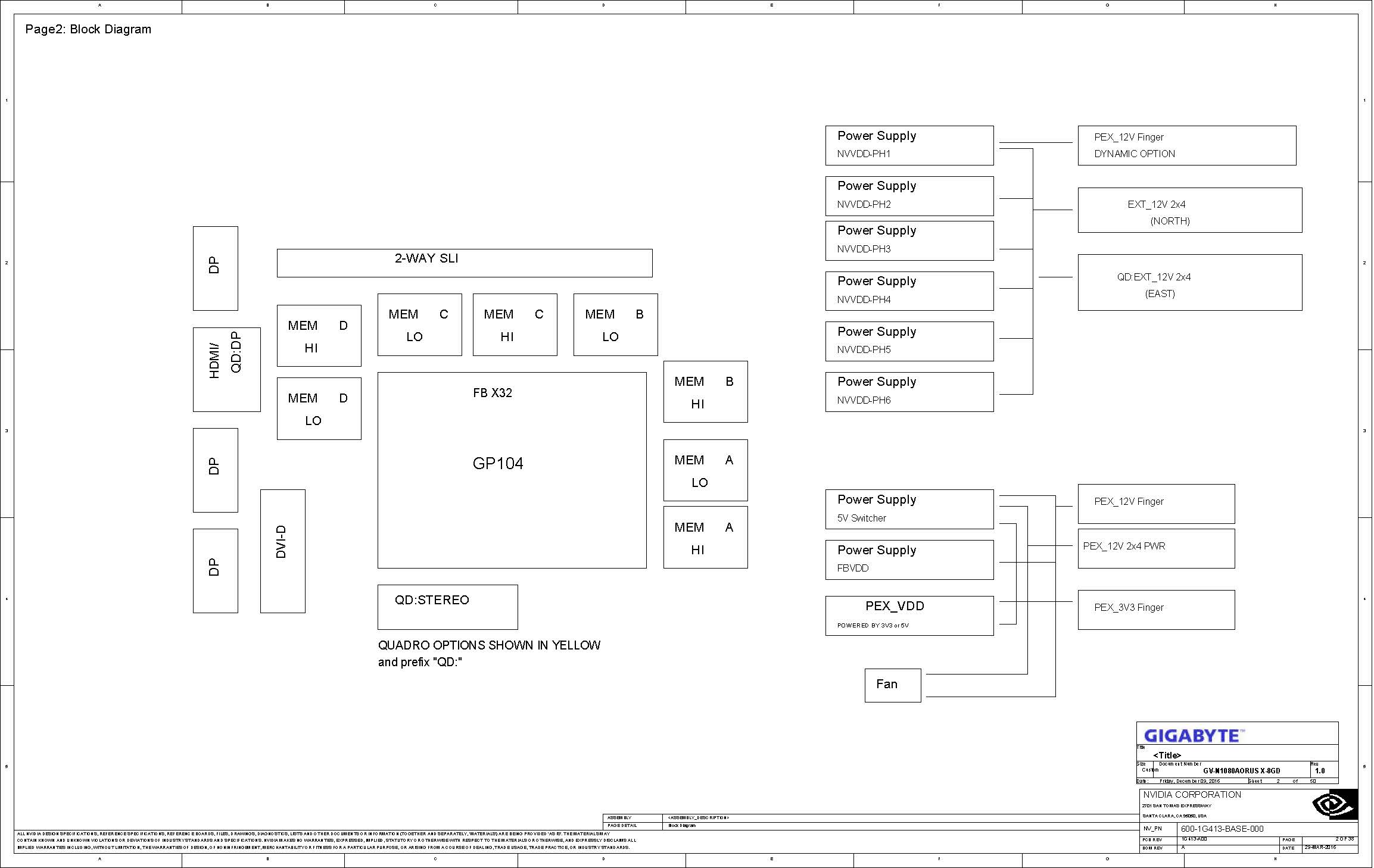Select the MEM B HI block
The image size is (1374, 868).
(705, 392)
